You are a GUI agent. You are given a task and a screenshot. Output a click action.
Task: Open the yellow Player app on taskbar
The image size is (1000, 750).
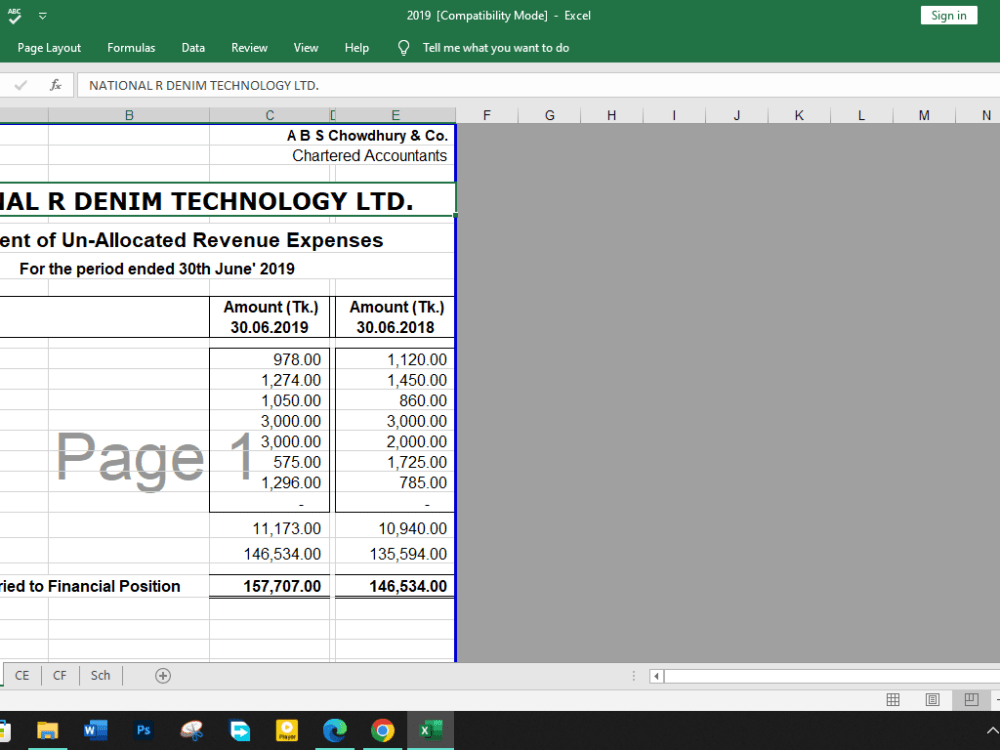pos(287,730)
